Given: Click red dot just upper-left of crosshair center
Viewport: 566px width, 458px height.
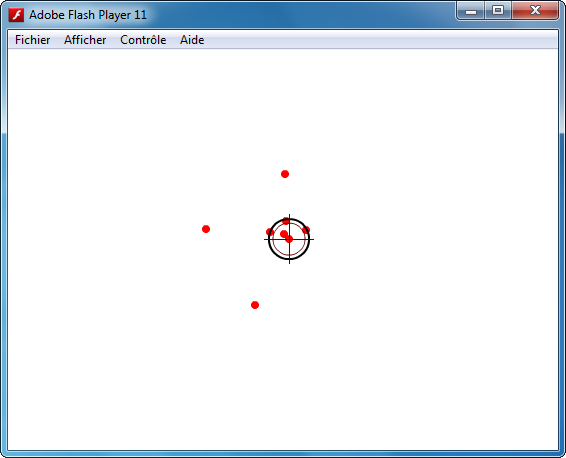Looking at the screenshot, I should [284, 234].
